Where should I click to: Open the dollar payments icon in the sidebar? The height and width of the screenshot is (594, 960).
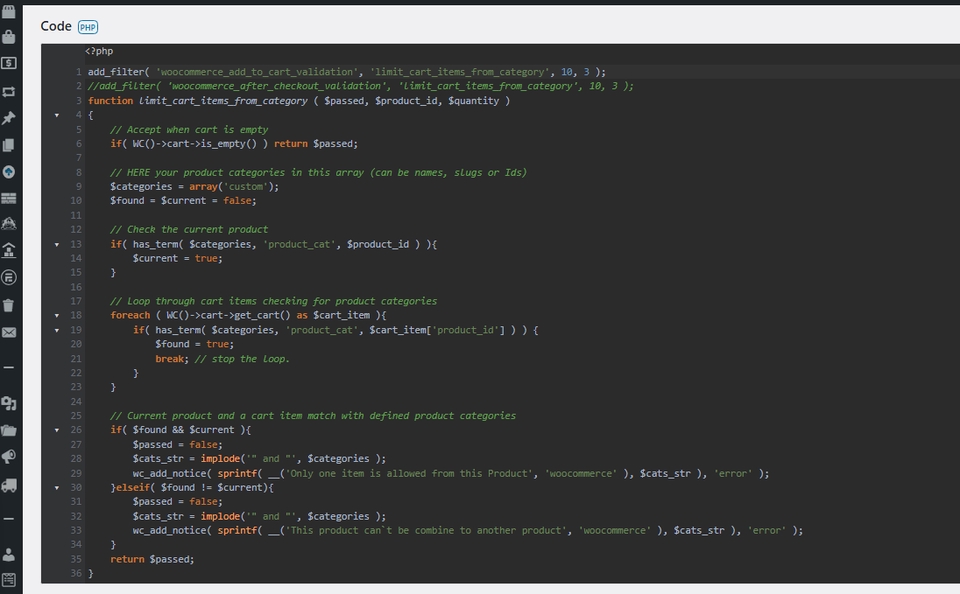pos(9,63)
